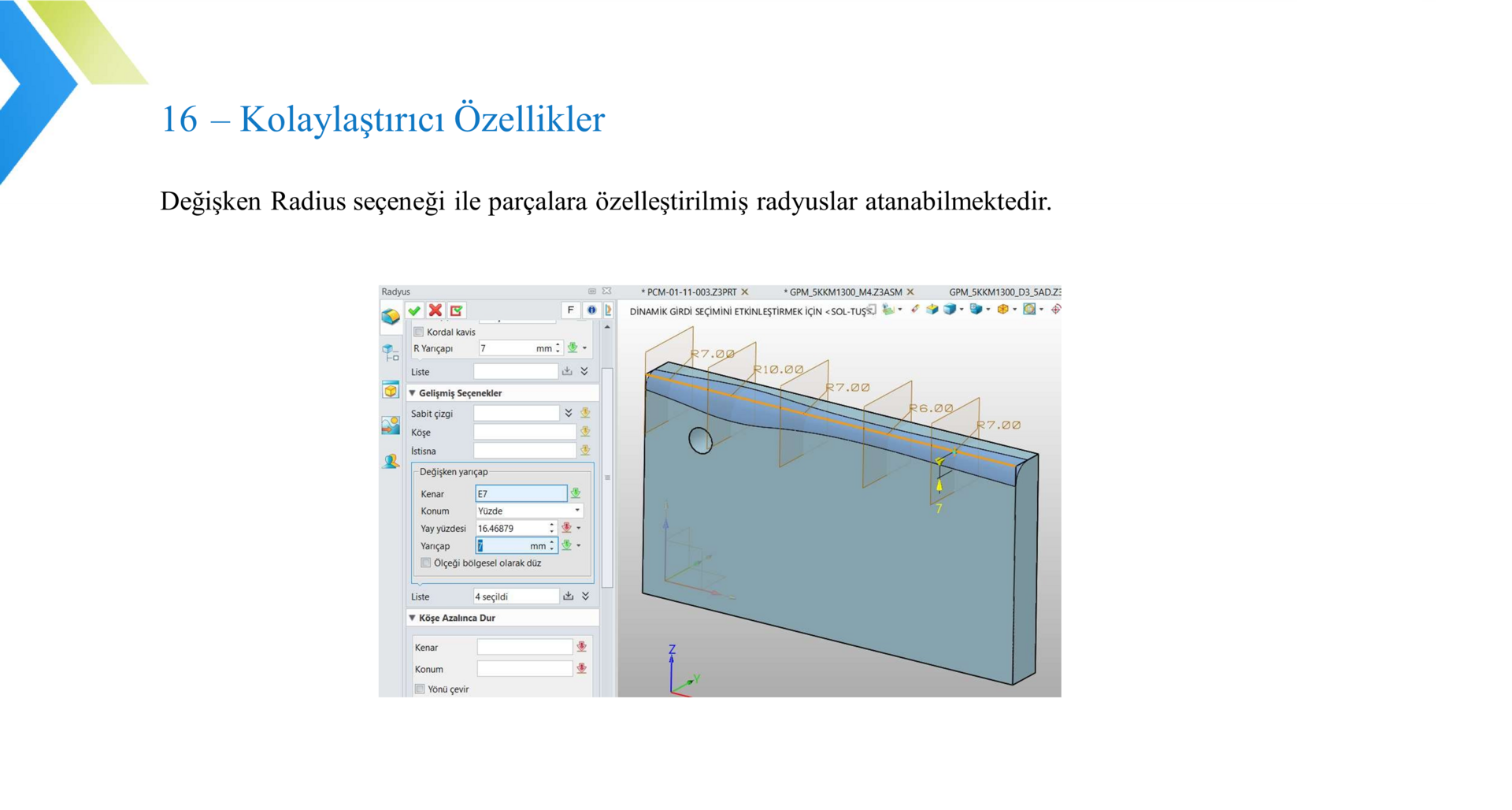The height and width of the screenshot is (810, 1512).
Task: Collapse the Gelişmiş Seçenekler section
Action: coord(412,393)
